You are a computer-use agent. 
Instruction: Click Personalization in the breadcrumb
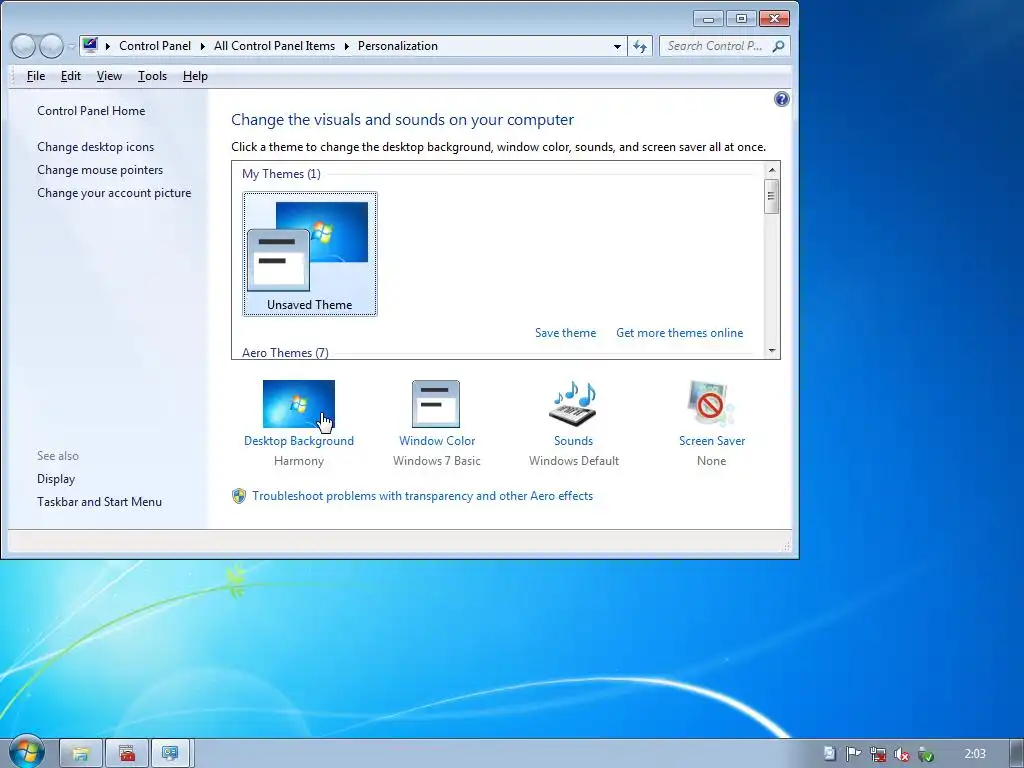pos(398,46)
